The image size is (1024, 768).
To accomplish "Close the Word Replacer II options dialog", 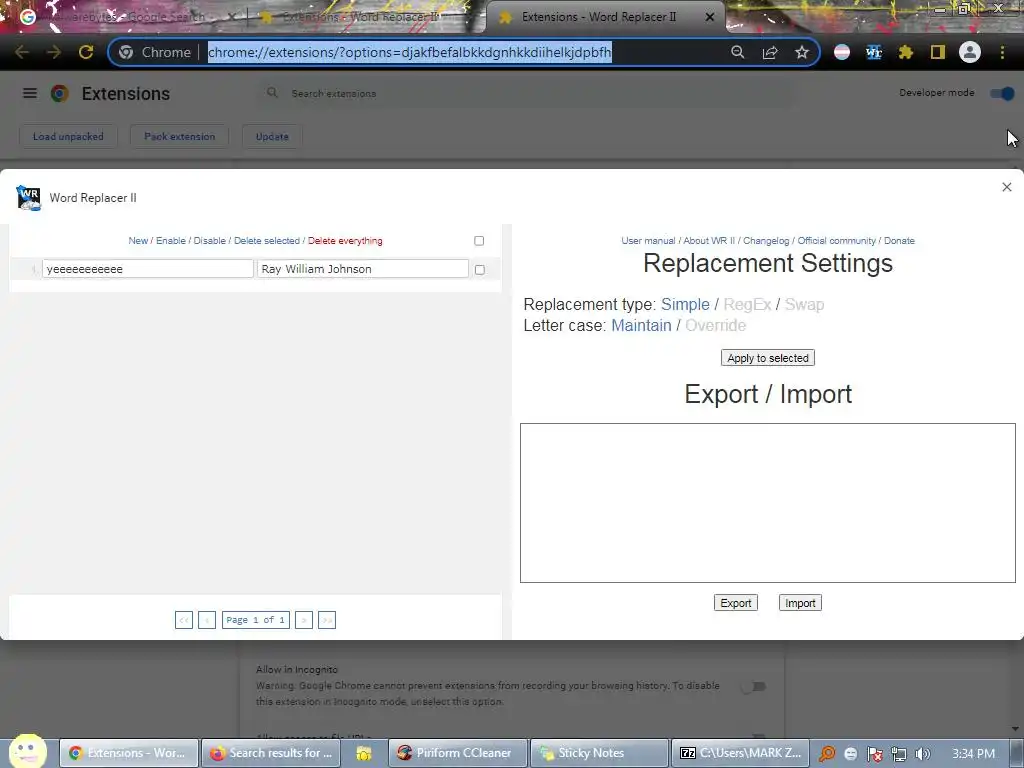I will [1006, 187].
